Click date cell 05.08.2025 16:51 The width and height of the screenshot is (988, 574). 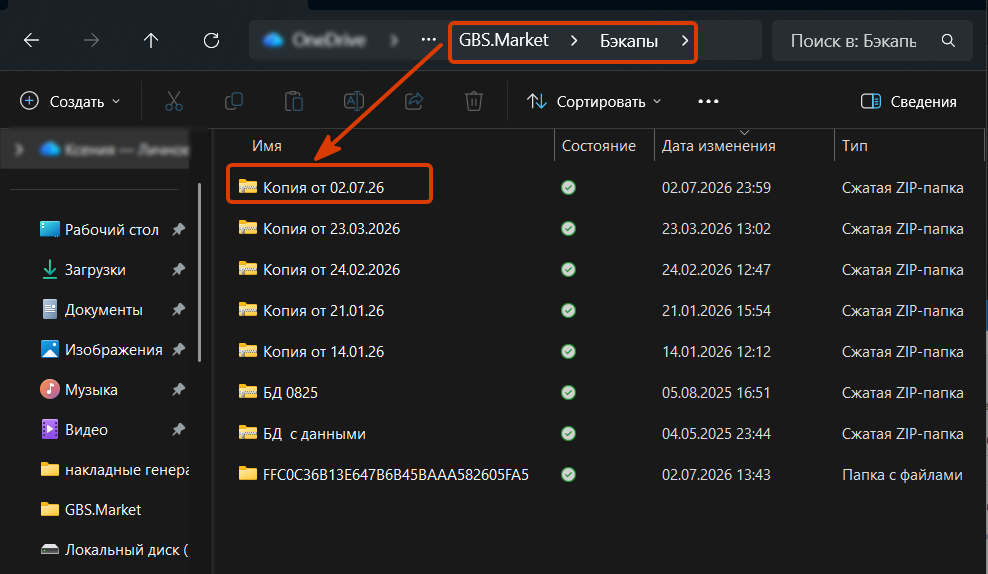[x=716, y=393]
